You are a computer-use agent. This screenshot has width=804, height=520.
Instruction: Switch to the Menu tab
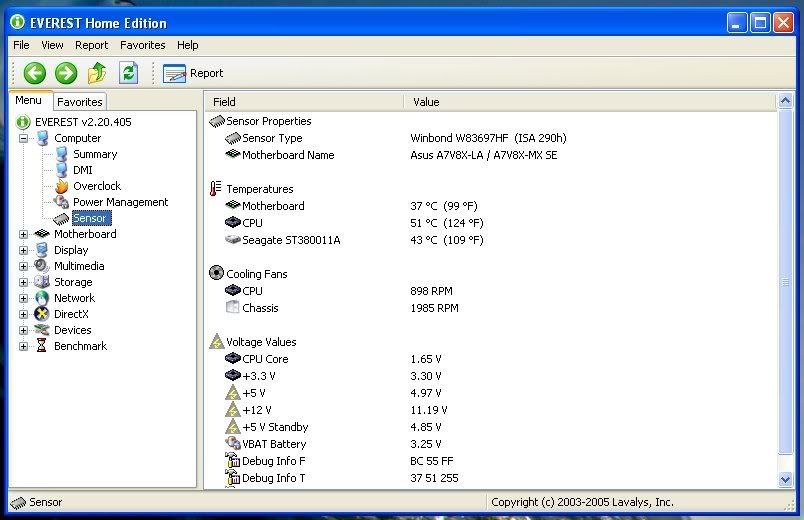click(x=28, y=100)
